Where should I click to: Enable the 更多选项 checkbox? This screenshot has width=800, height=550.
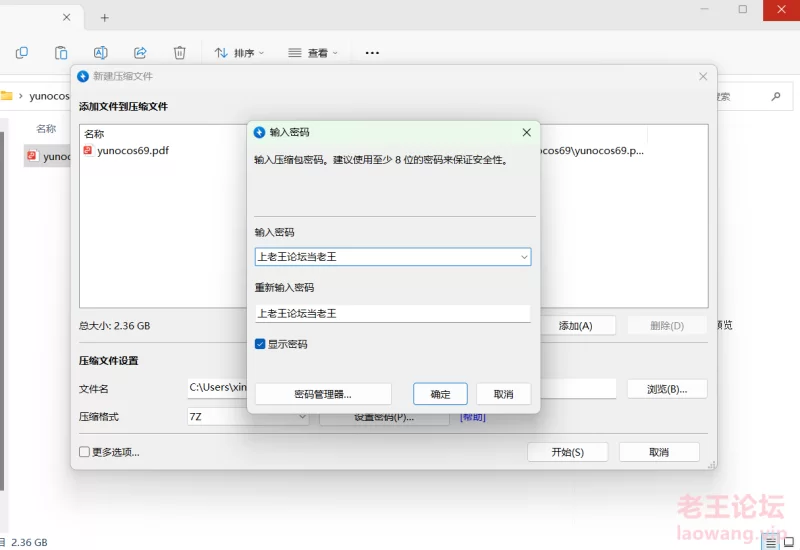point(85,452)
